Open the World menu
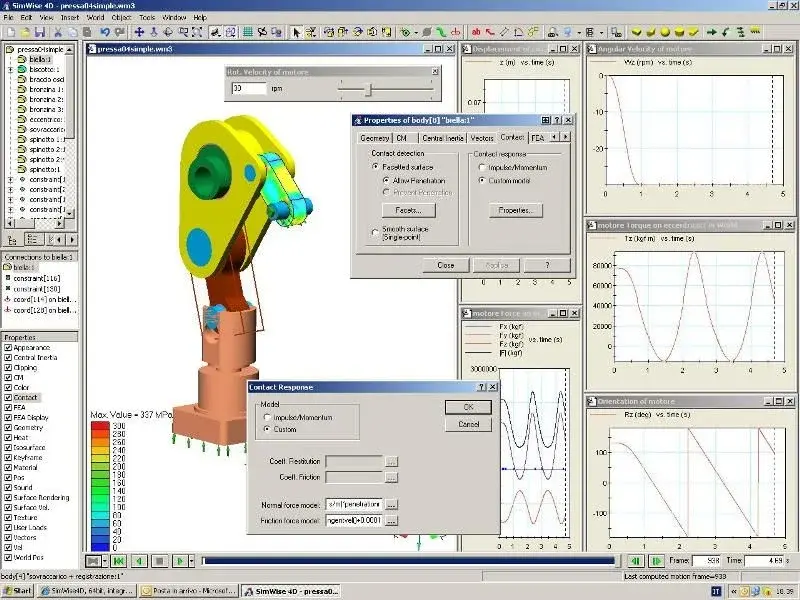Viewport: 800px width, 600px height. pos(95,17)
